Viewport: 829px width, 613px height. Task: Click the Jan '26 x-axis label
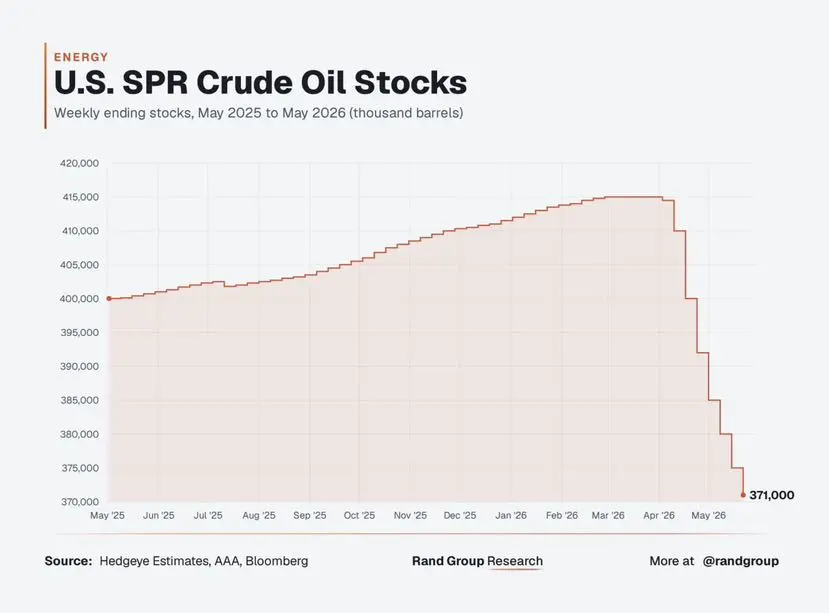(511, 515)
